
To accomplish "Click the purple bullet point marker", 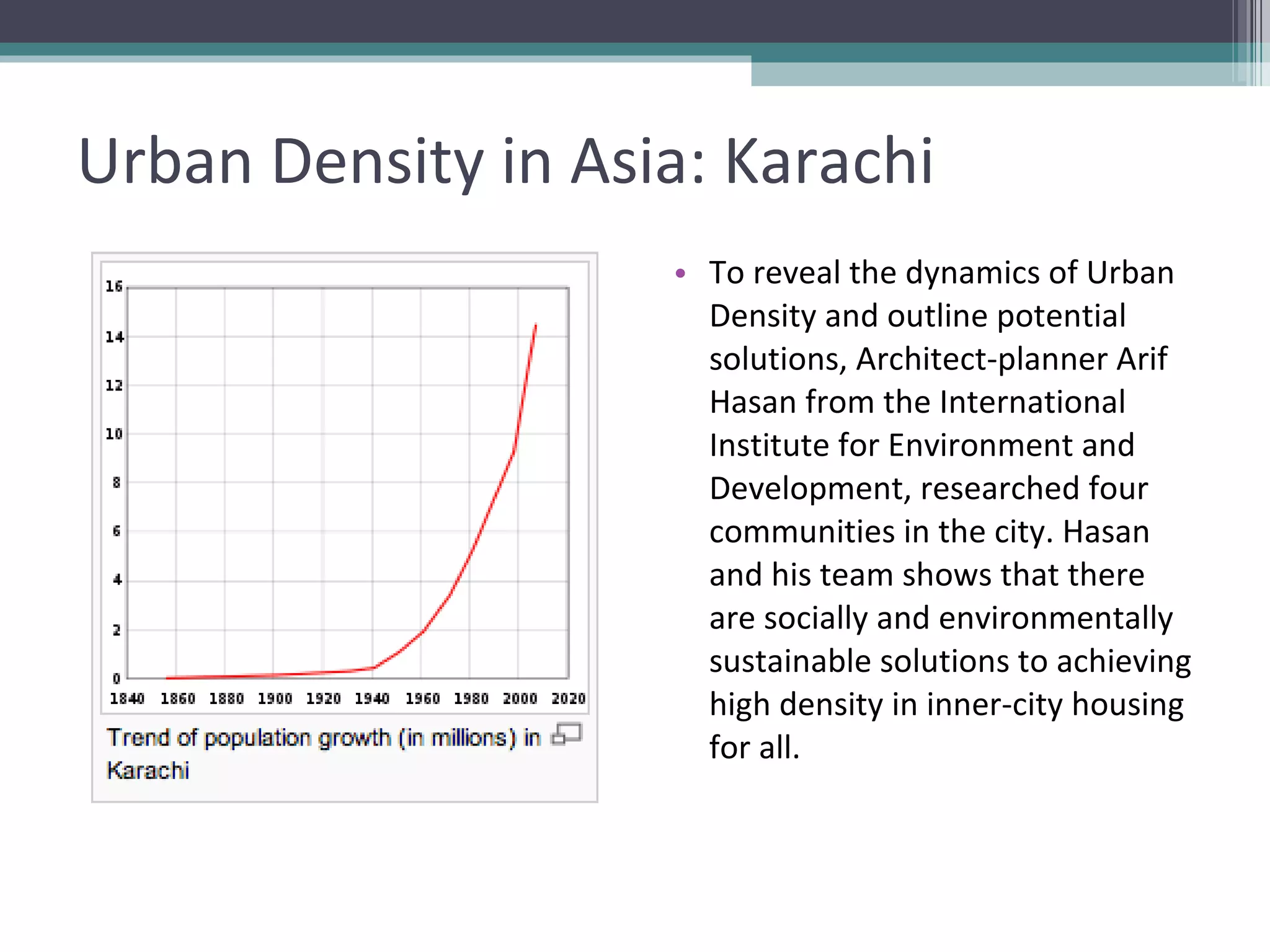I will coord(680,273).
